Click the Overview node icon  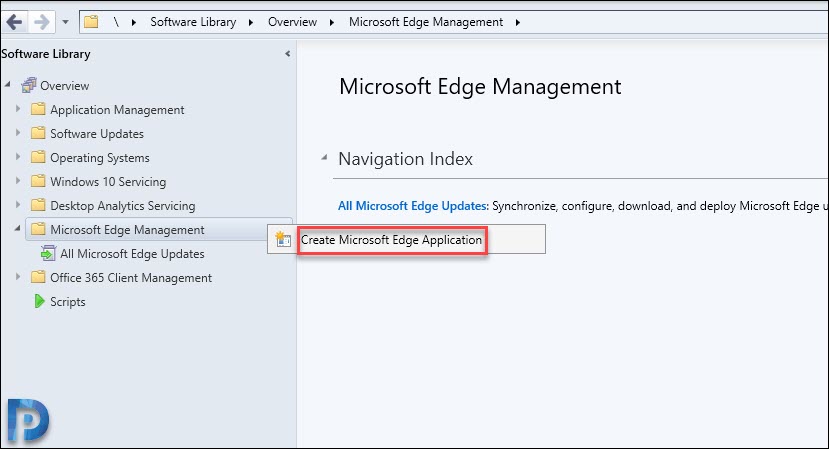tap(29, 85)
